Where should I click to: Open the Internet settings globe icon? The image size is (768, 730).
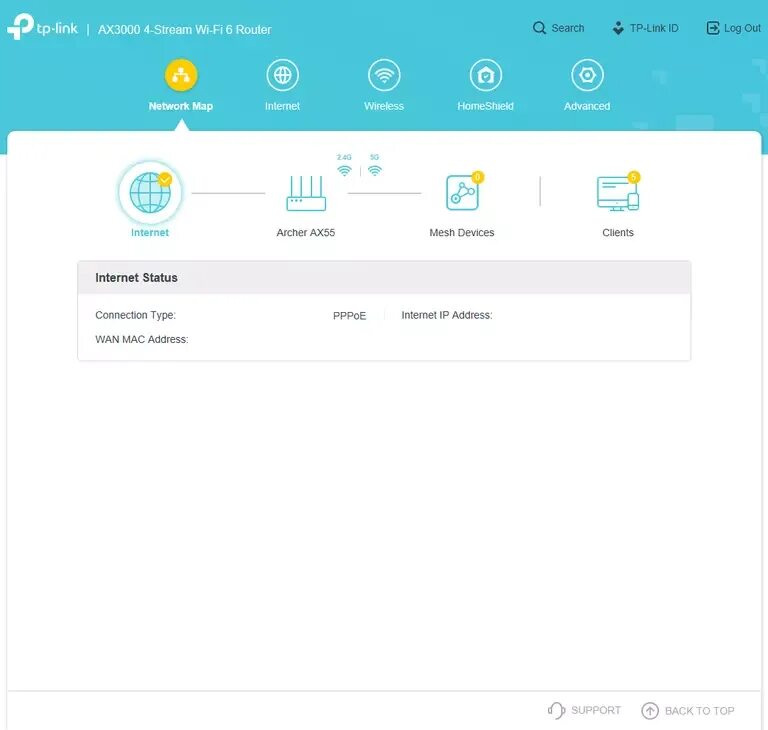pyautogui.click(x=283, y=75)
